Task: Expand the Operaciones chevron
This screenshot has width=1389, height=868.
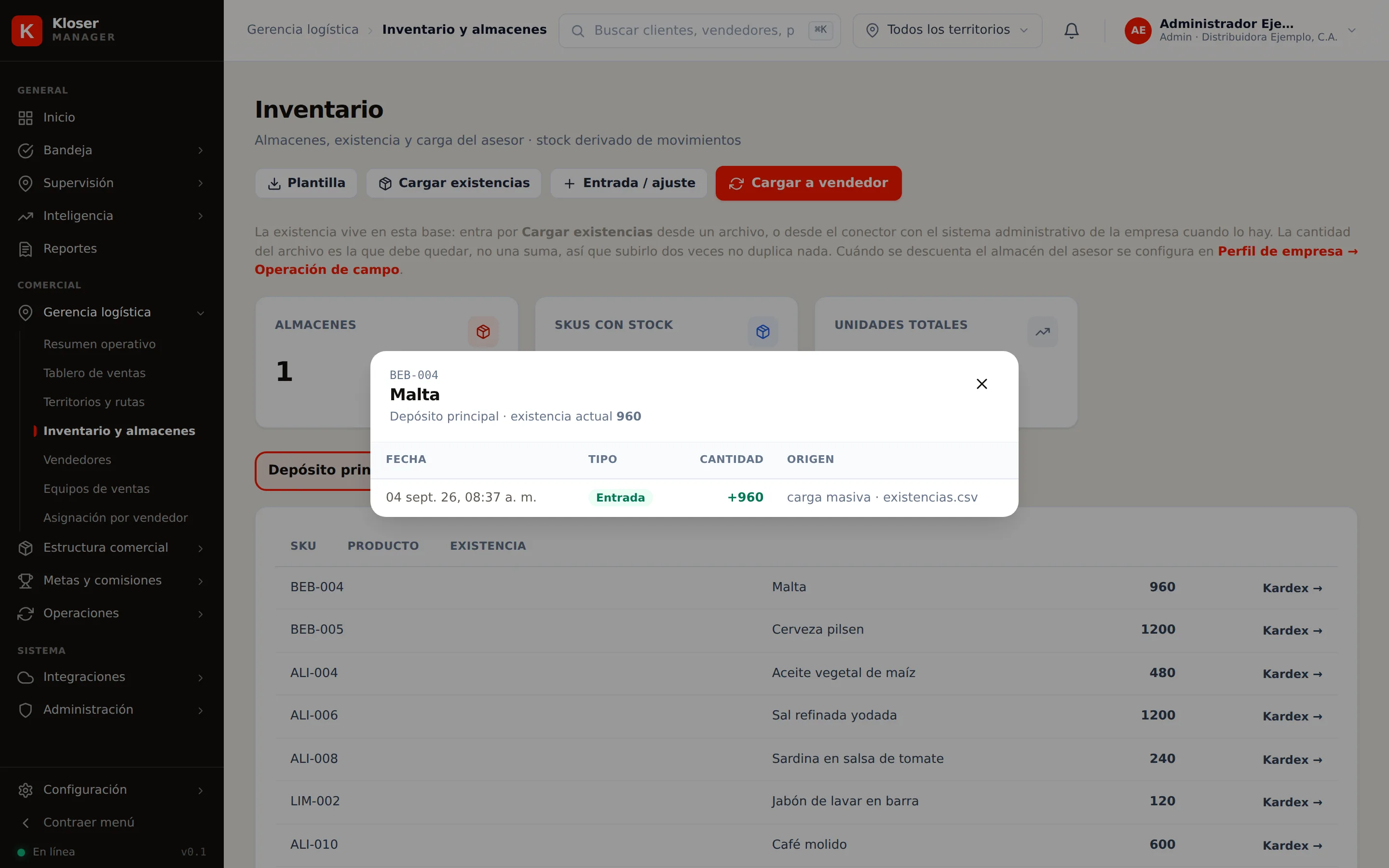Action: point(200,614)
